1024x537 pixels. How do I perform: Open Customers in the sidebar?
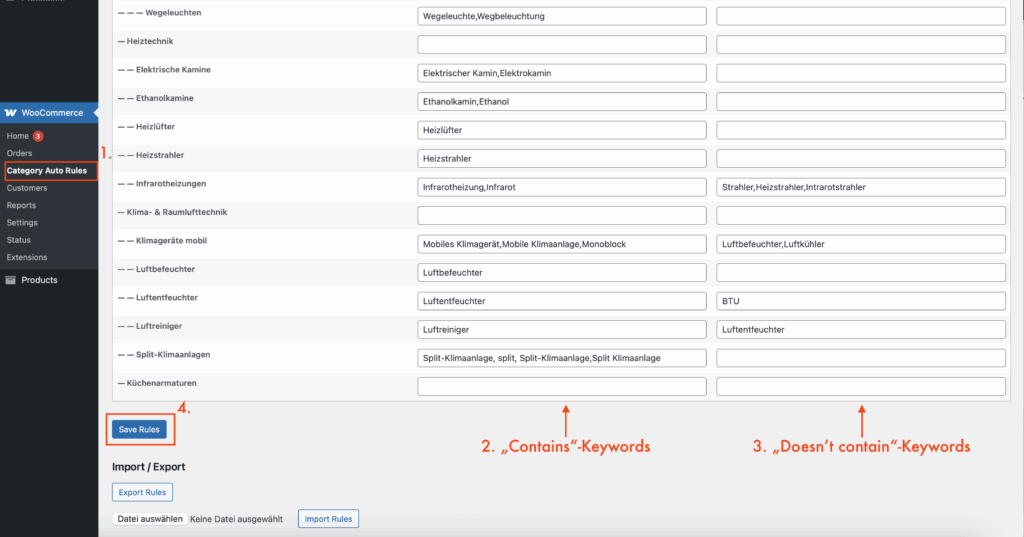pos(27,187)
